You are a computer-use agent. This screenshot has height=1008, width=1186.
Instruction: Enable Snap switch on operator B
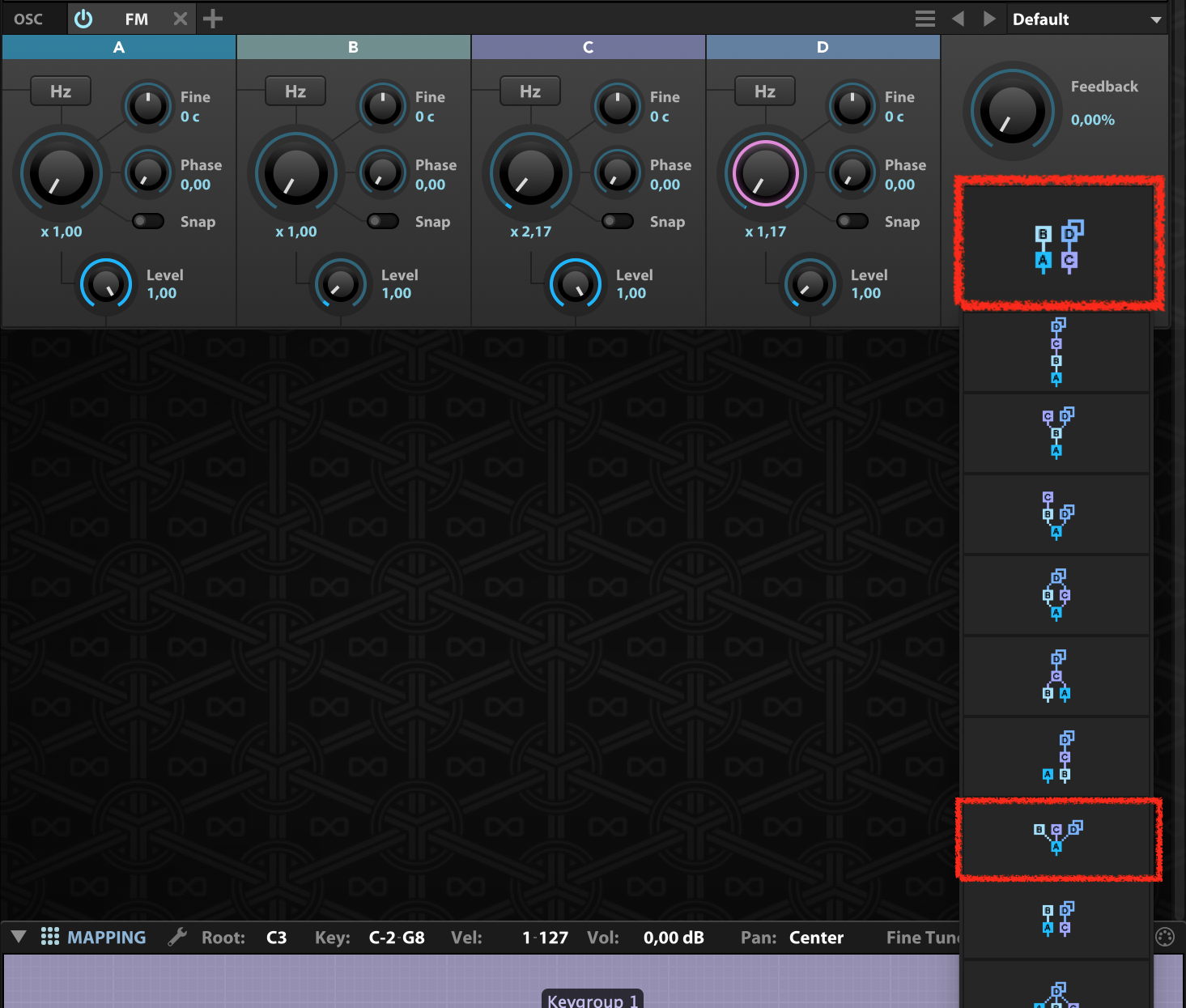(383, 221)
